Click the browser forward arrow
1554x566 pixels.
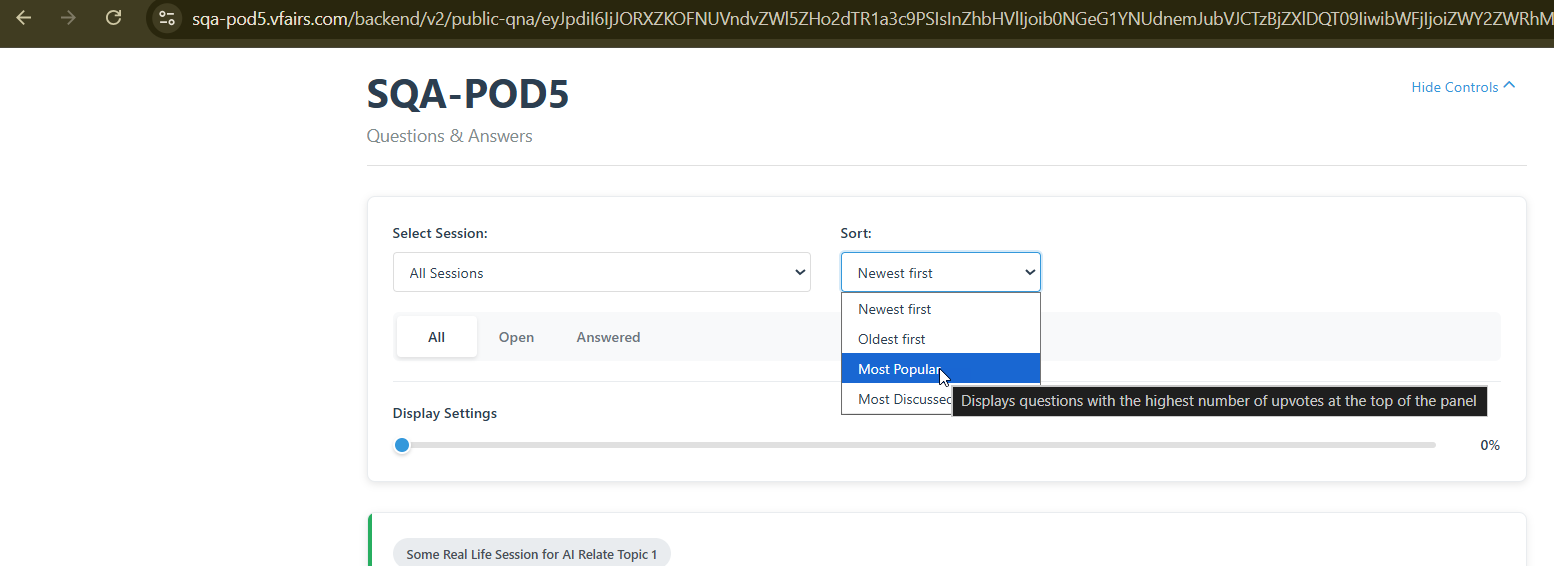68,18
